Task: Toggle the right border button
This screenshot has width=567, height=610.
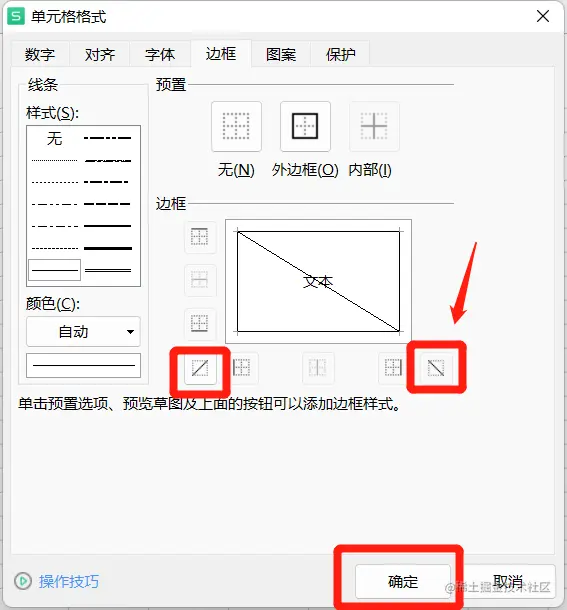Action: click(393, 368)
